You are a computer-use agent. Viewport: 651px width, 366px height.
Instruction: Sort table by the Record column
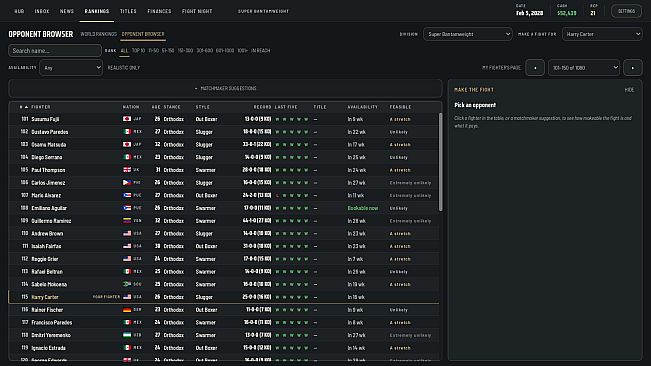[262, 107]
